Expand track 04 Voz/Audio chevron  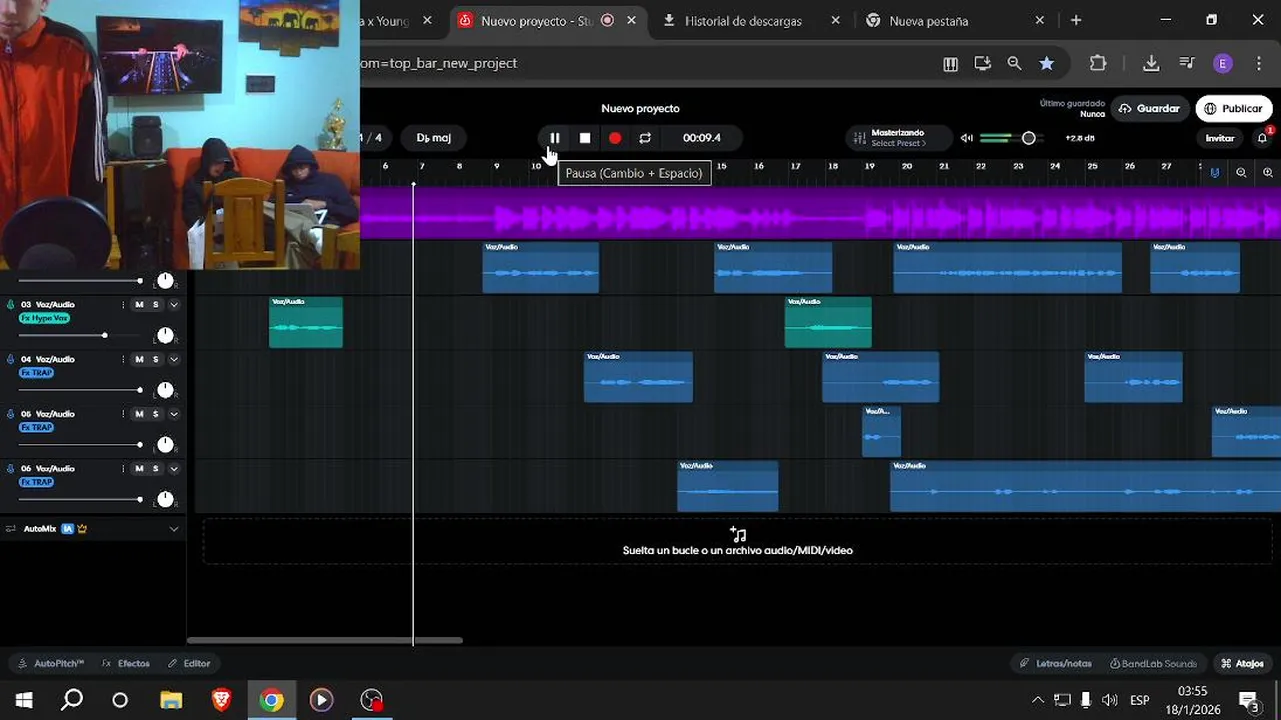(x=174, y=359)
